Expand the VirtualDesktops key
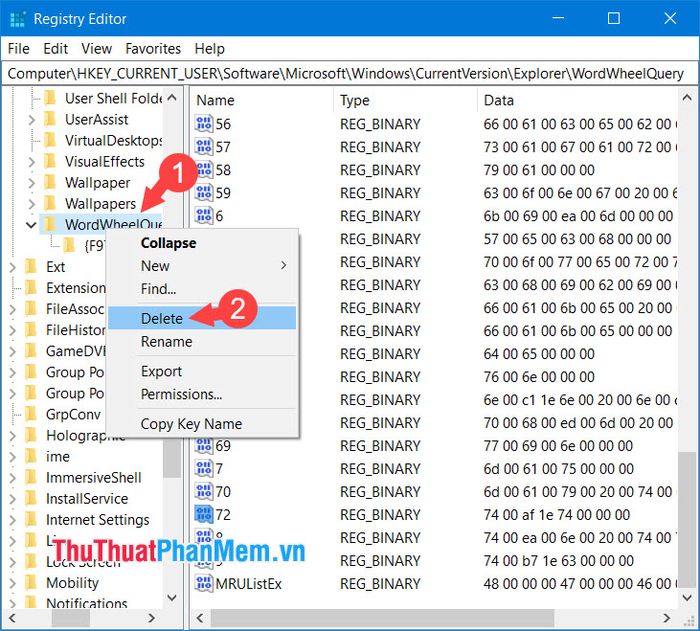The image size is (700, 631). point(31,140)
